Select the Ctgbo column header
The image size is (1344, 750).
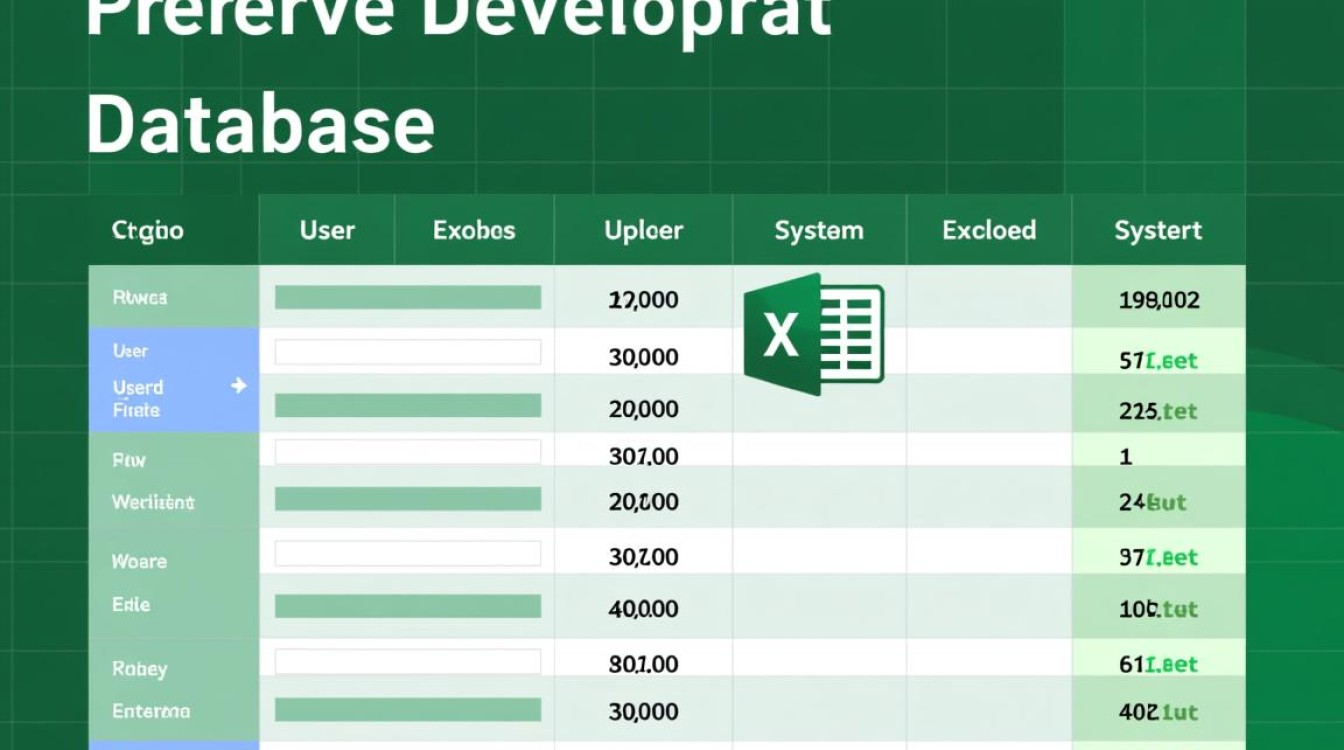point(147,231)
